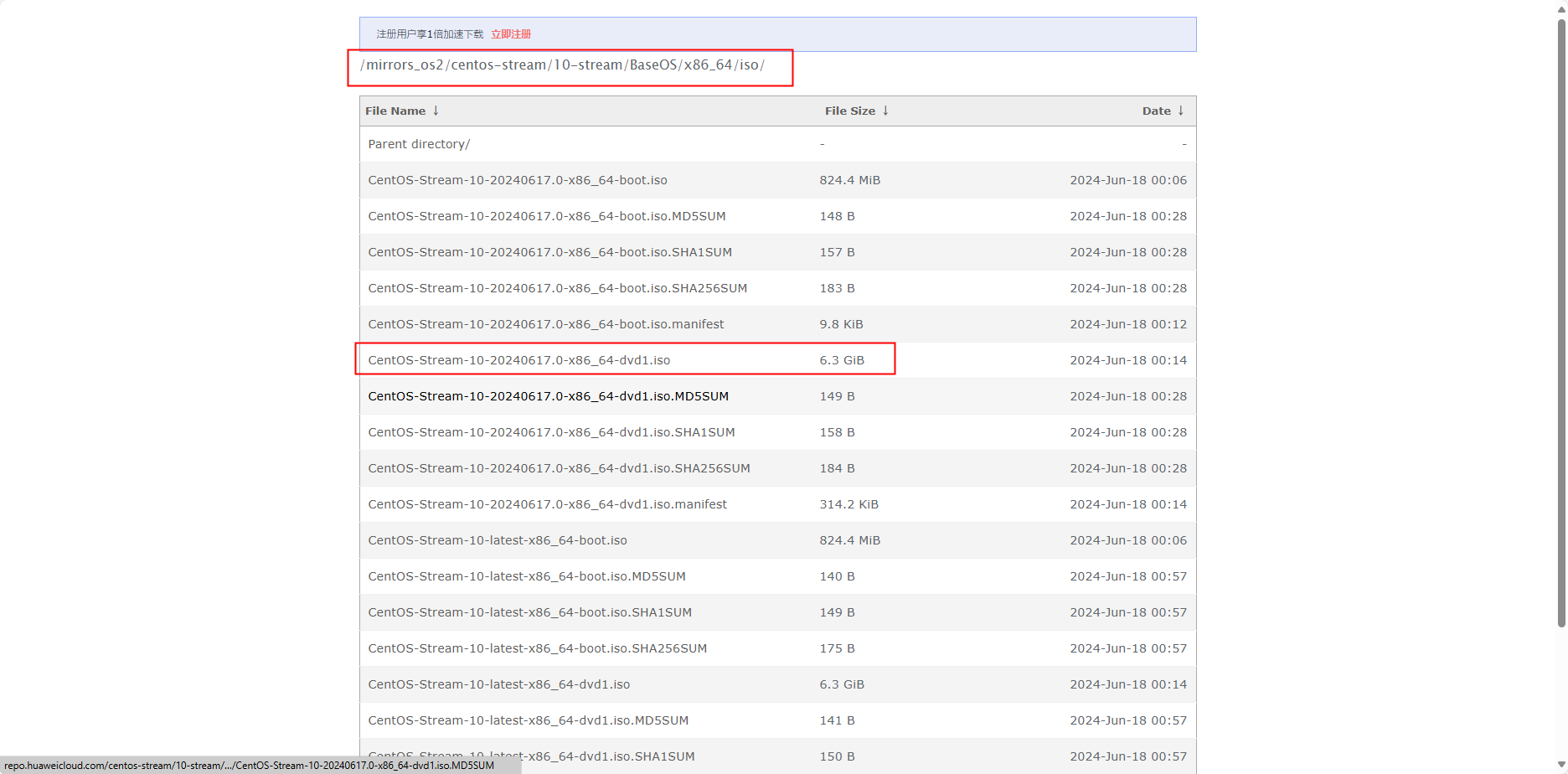1568x774 pixels.
Task: Click the 9.8 KiB size of boot.iso.manifest
Action: (x=841, y=324)
